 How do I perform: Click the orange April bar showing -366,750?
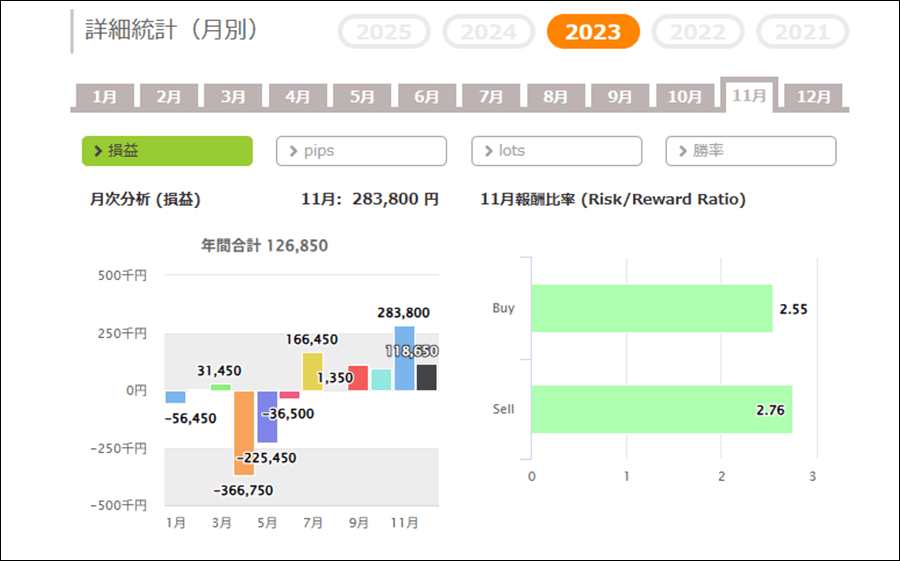244,432
